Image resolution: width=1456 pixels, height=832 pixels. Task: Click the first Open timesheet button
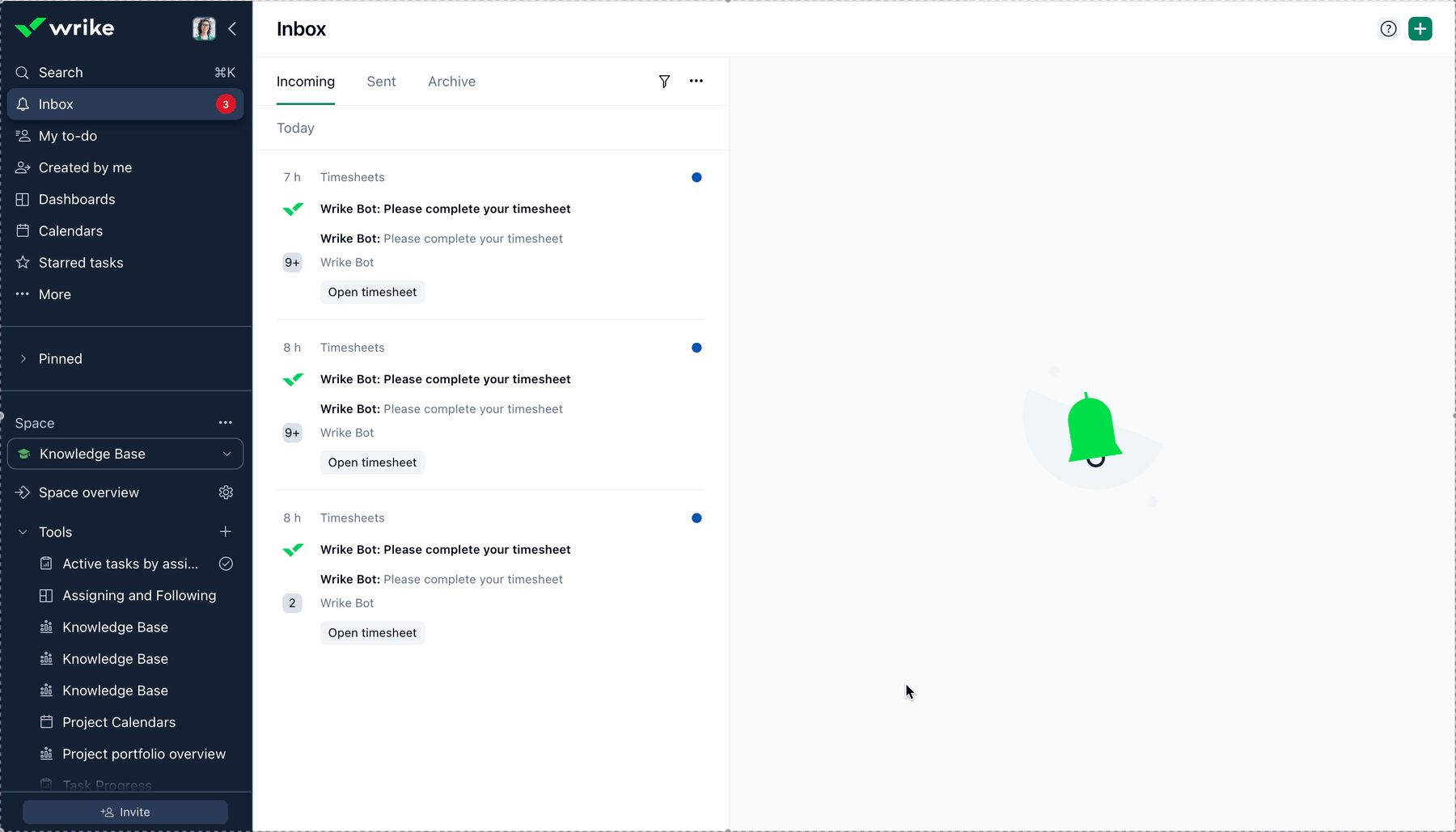click(372, 292)
